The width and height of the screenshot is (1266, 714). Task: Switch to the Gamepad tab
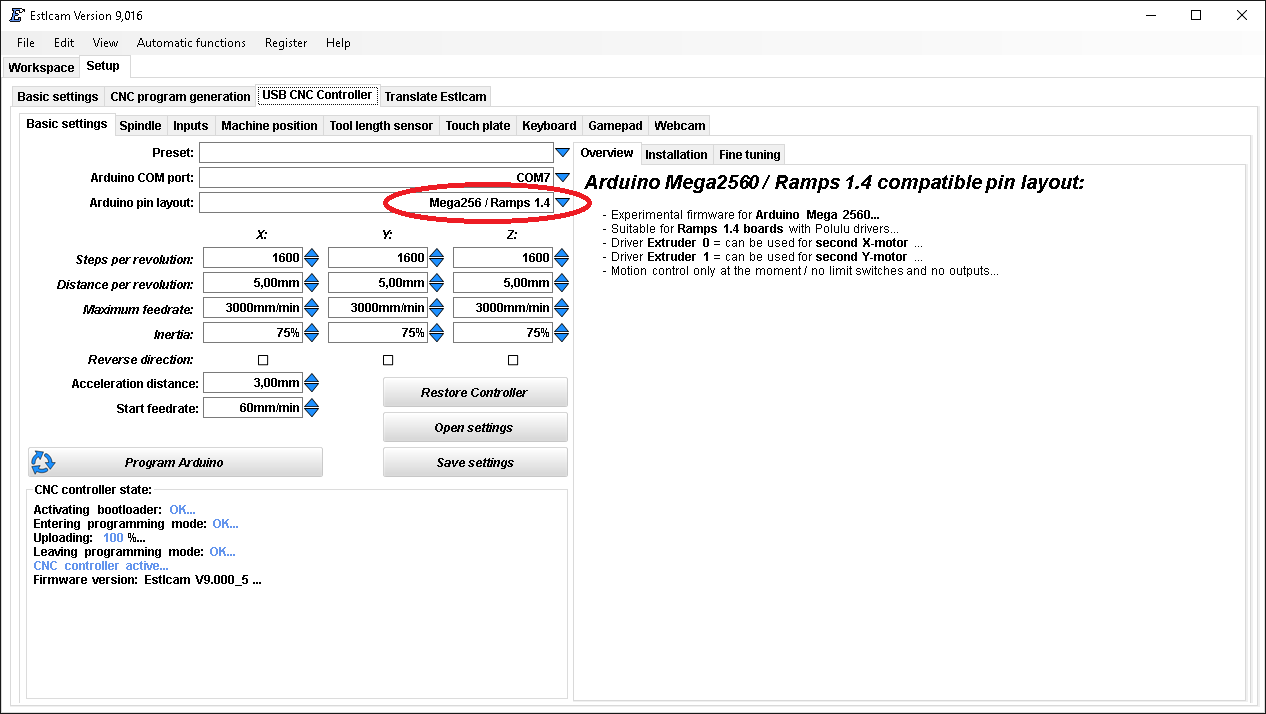[615, 126]
